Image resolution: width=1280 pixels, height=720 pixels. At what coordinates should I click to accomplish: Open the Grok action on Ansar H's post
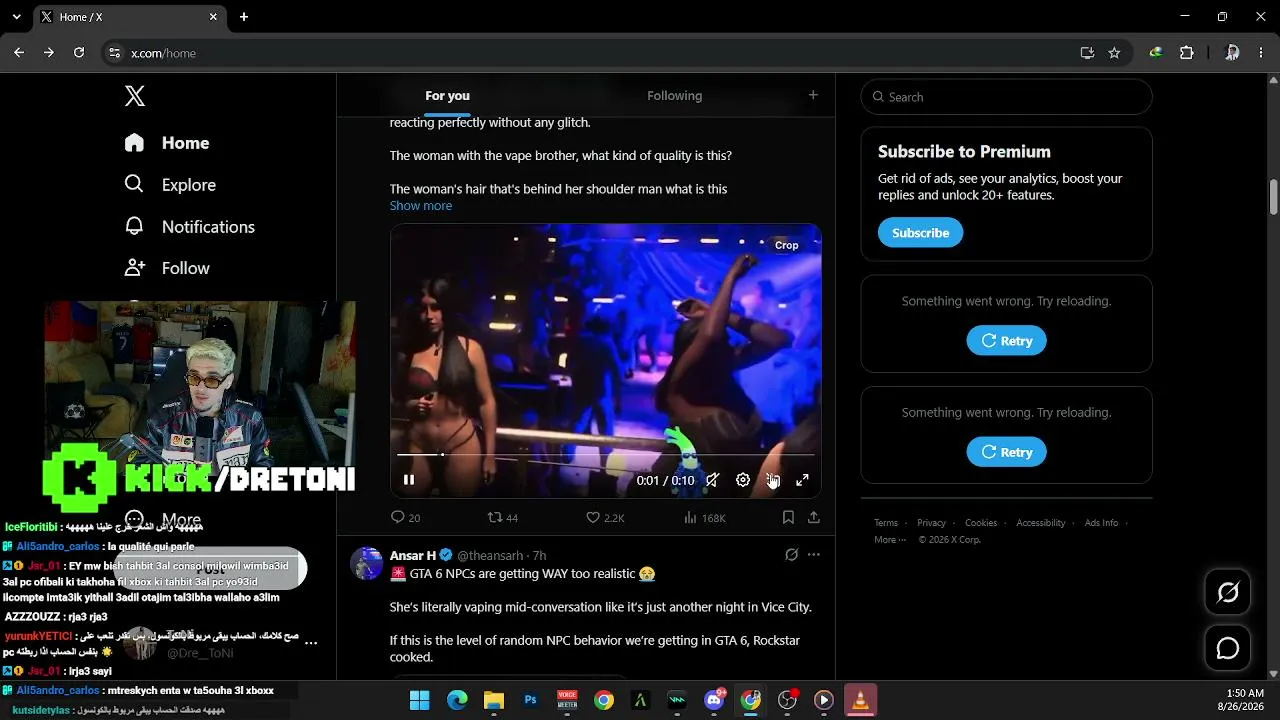[x=791, y=555]
